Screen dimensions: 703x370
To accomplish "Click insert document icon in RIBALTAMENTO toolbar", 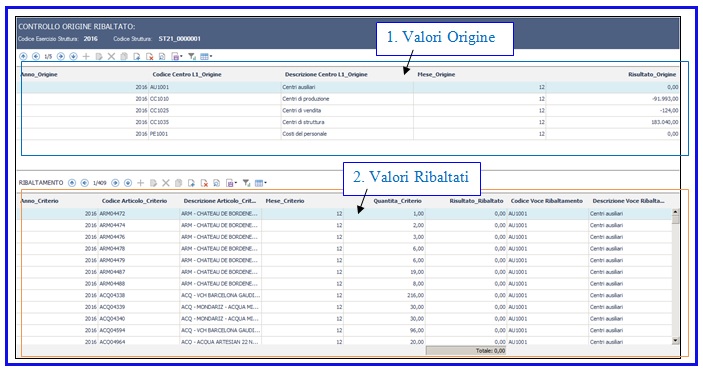I will pyautogui.click(x=191, y=183).
